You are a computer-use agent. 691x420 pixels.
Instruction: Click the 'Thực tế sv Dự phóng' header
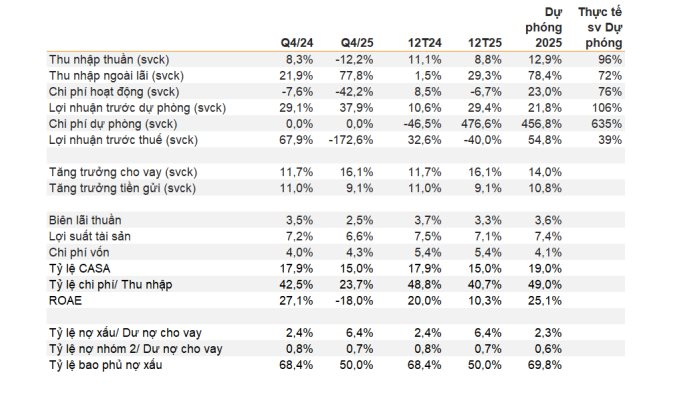pyautogui.click(x=601, y=28)
